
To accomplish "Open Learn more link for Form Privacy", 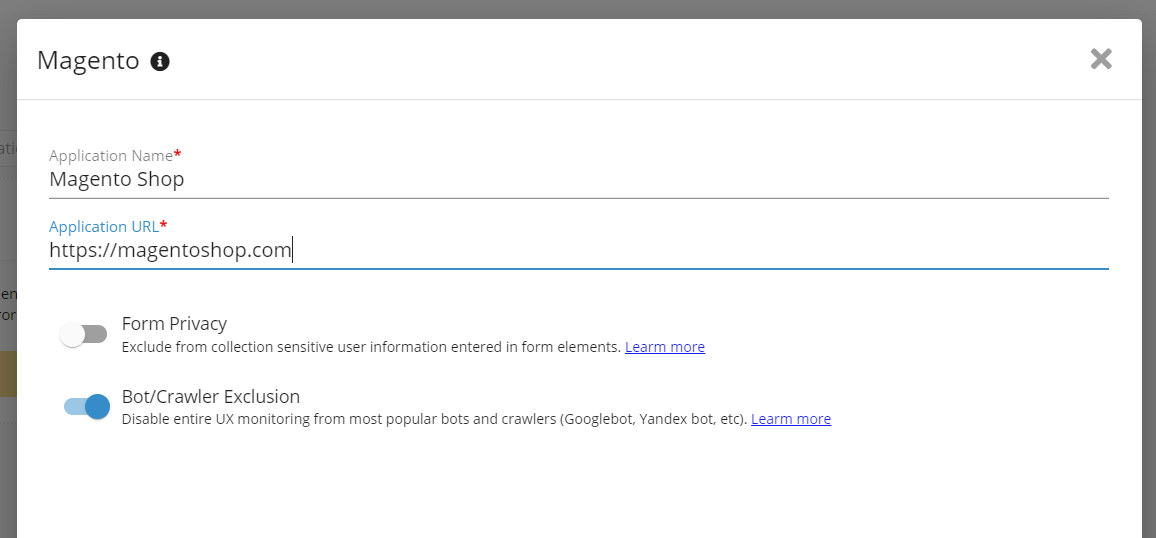I will [x=665, y=347].
